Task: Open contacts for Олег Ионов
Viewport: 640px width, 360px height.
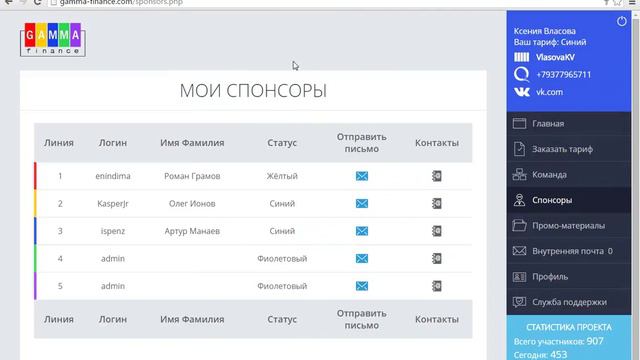Action: 437,203
